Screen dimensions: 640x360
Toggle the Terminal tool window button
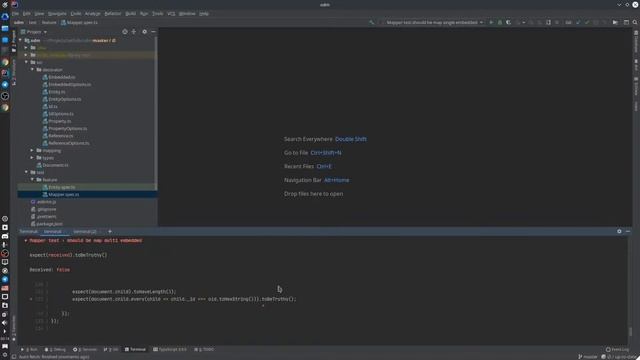point(135,349)
